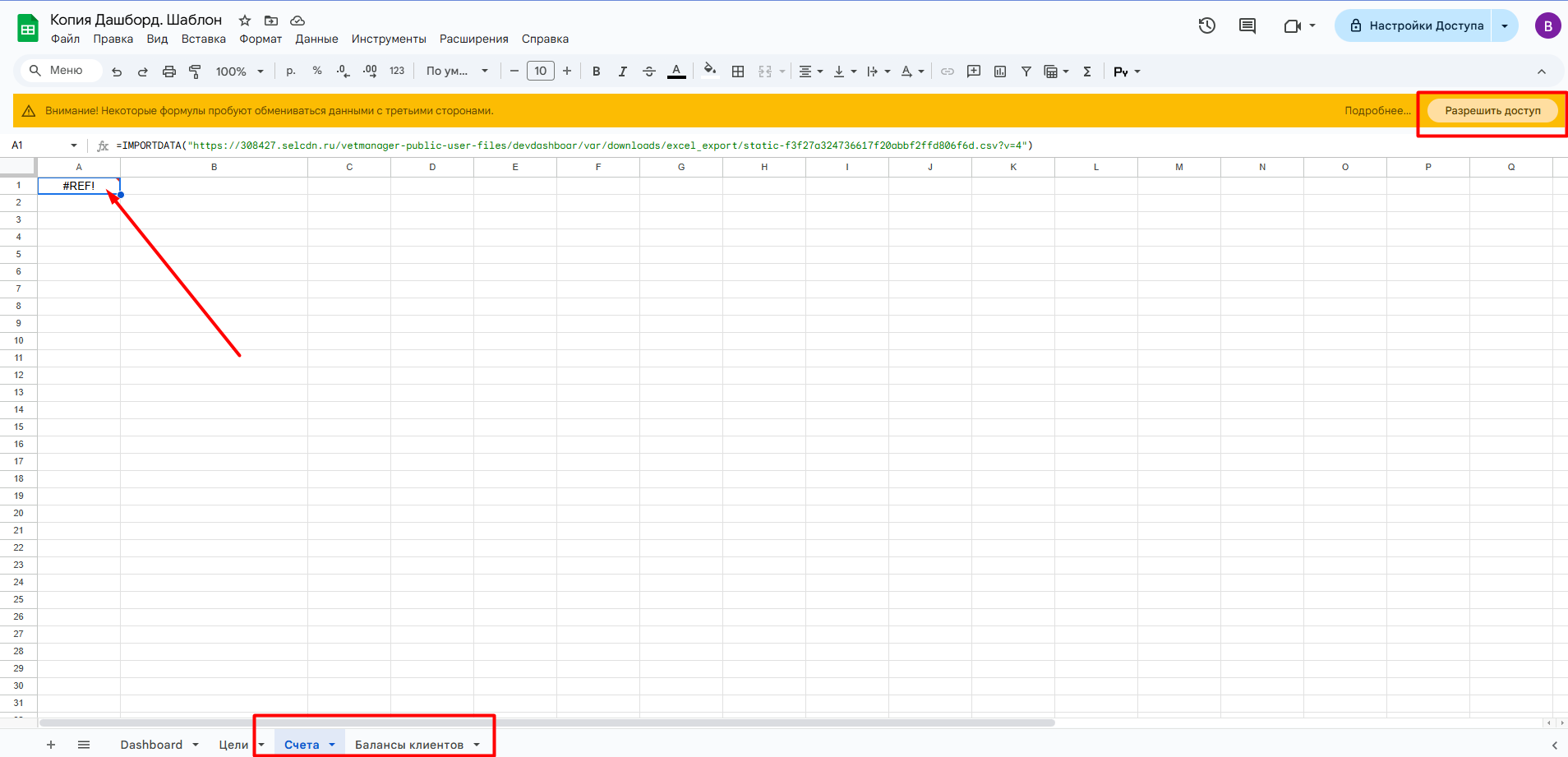Viewport: 1568px width, 757px height.
Task: Open the Правка menu
Action: point(113,39)
